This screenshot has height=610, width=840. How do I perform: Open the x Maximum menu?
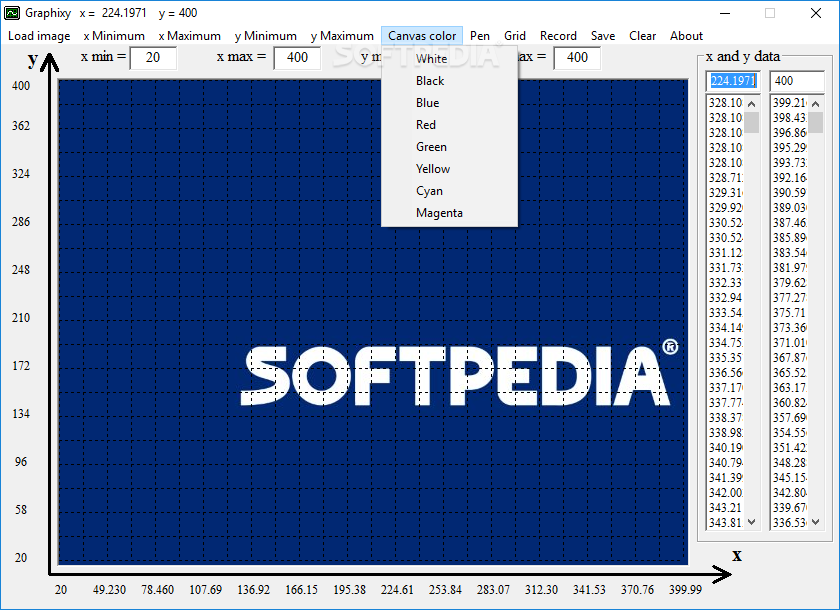coord(190,36)
